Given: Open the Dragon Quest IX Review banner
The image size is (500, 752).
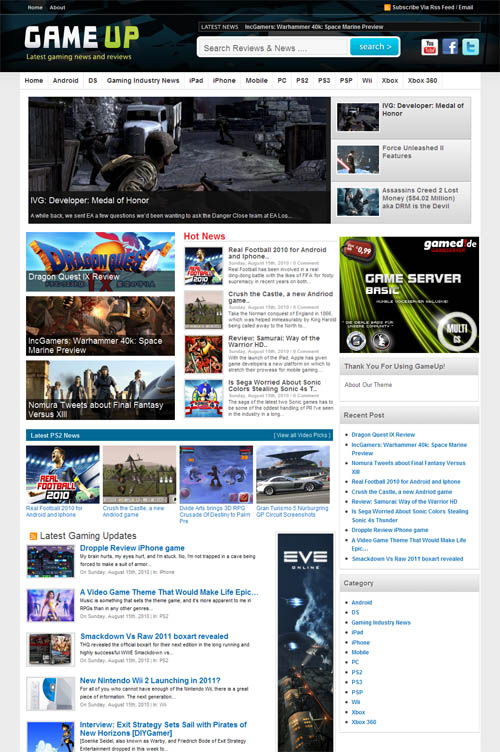Looking at the screenshot, I should [100, 262].
